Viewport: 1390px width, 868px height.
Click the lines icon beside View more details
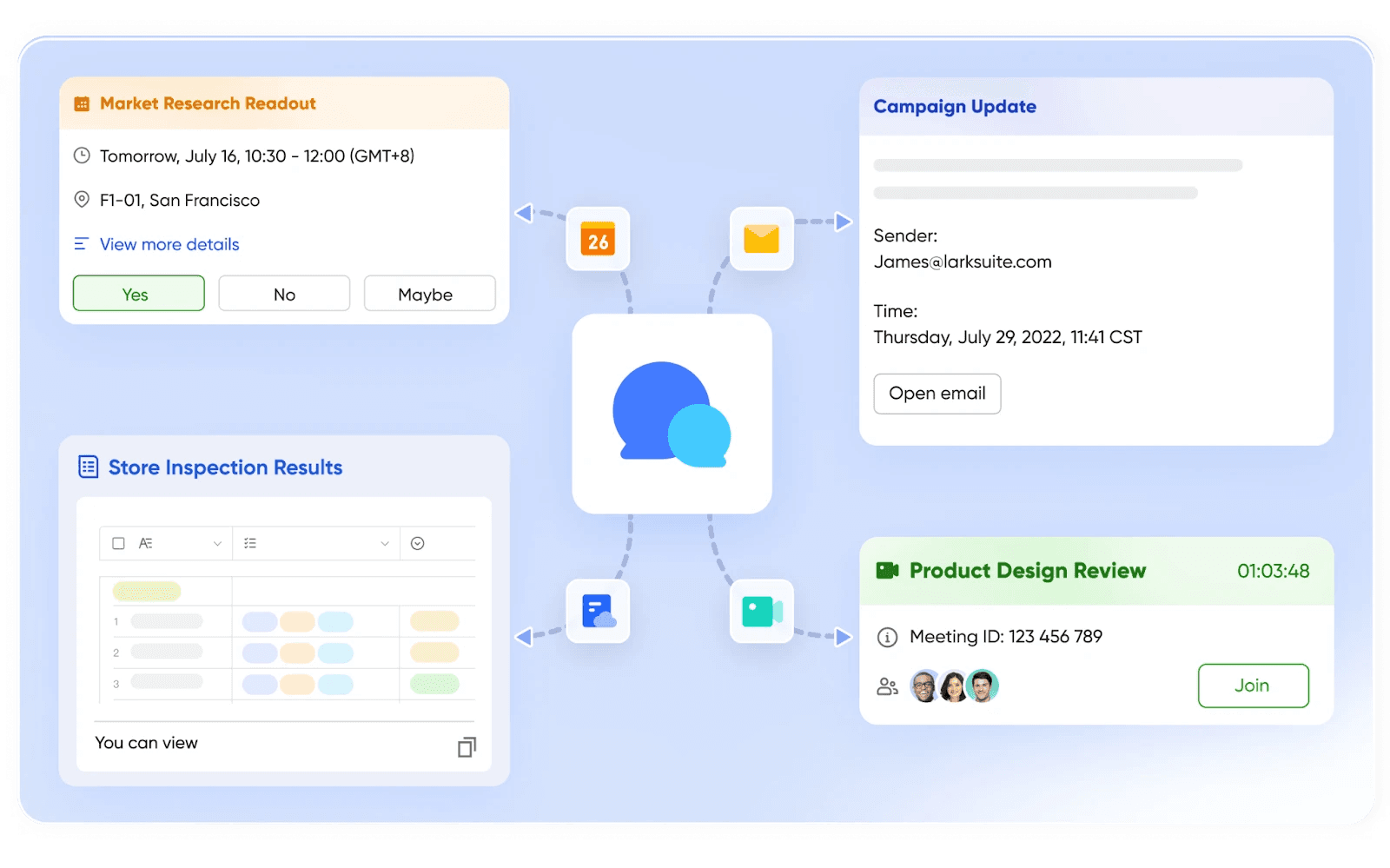point(81,244)
